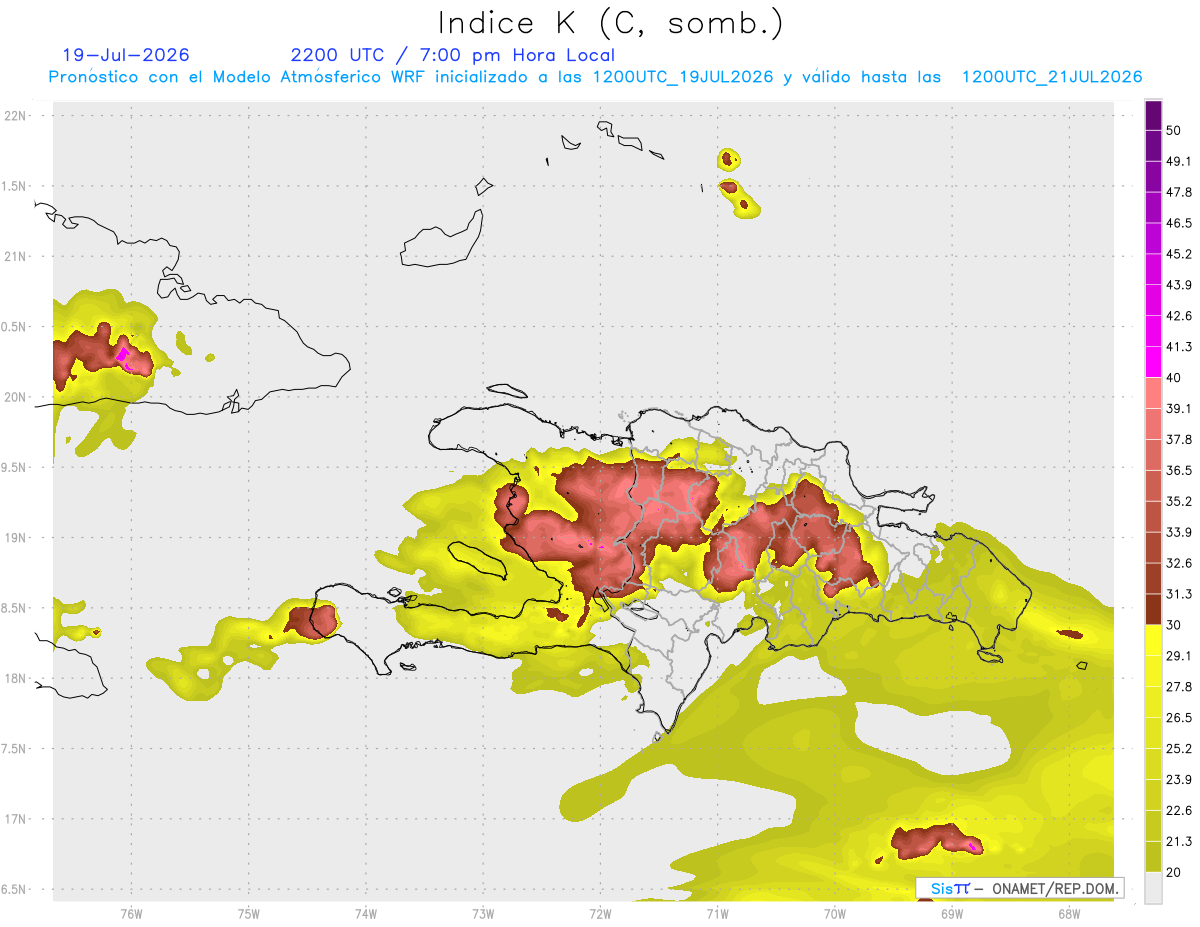Click the legend value '42.6'
The image size is (1200, 927).
(1179, 316)
